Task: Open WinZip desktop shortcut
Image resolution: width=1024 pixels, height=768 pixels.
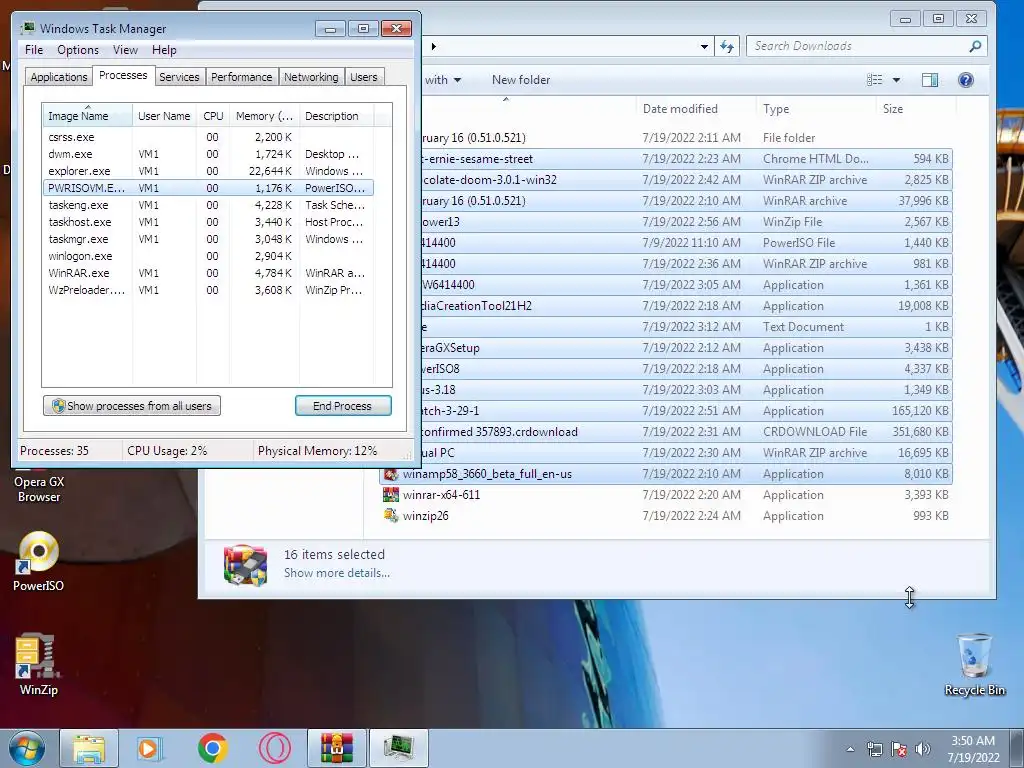Action: [x=39, y=664]
